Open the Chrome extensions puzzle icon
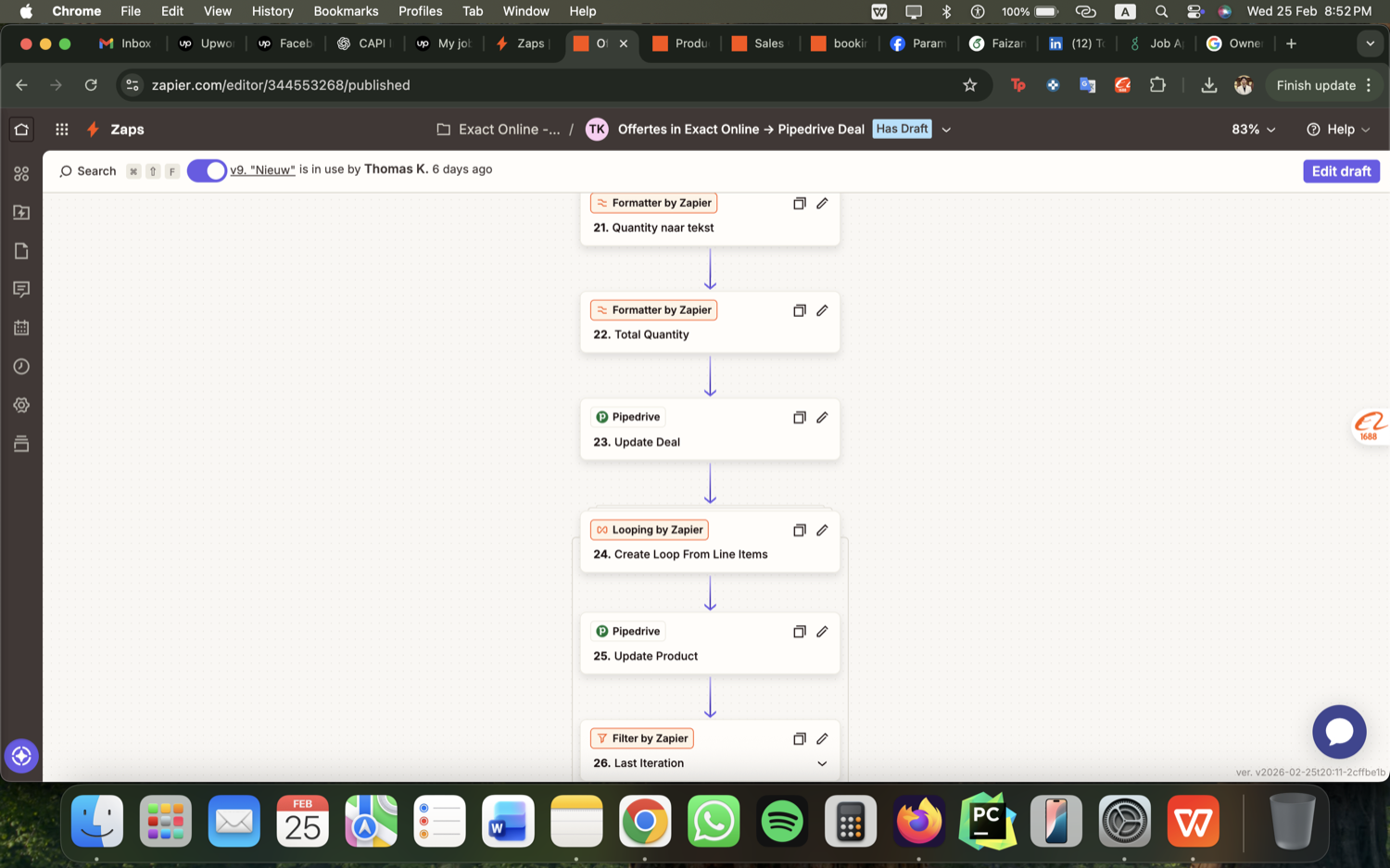Screen dimensions: 1390x868 1157,85
